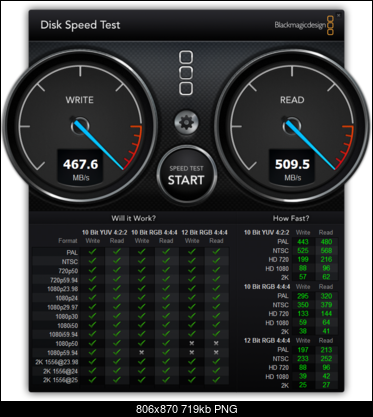
Task: Click the 10 Bit RGB 2K read value 41
Action: [326, 331]
